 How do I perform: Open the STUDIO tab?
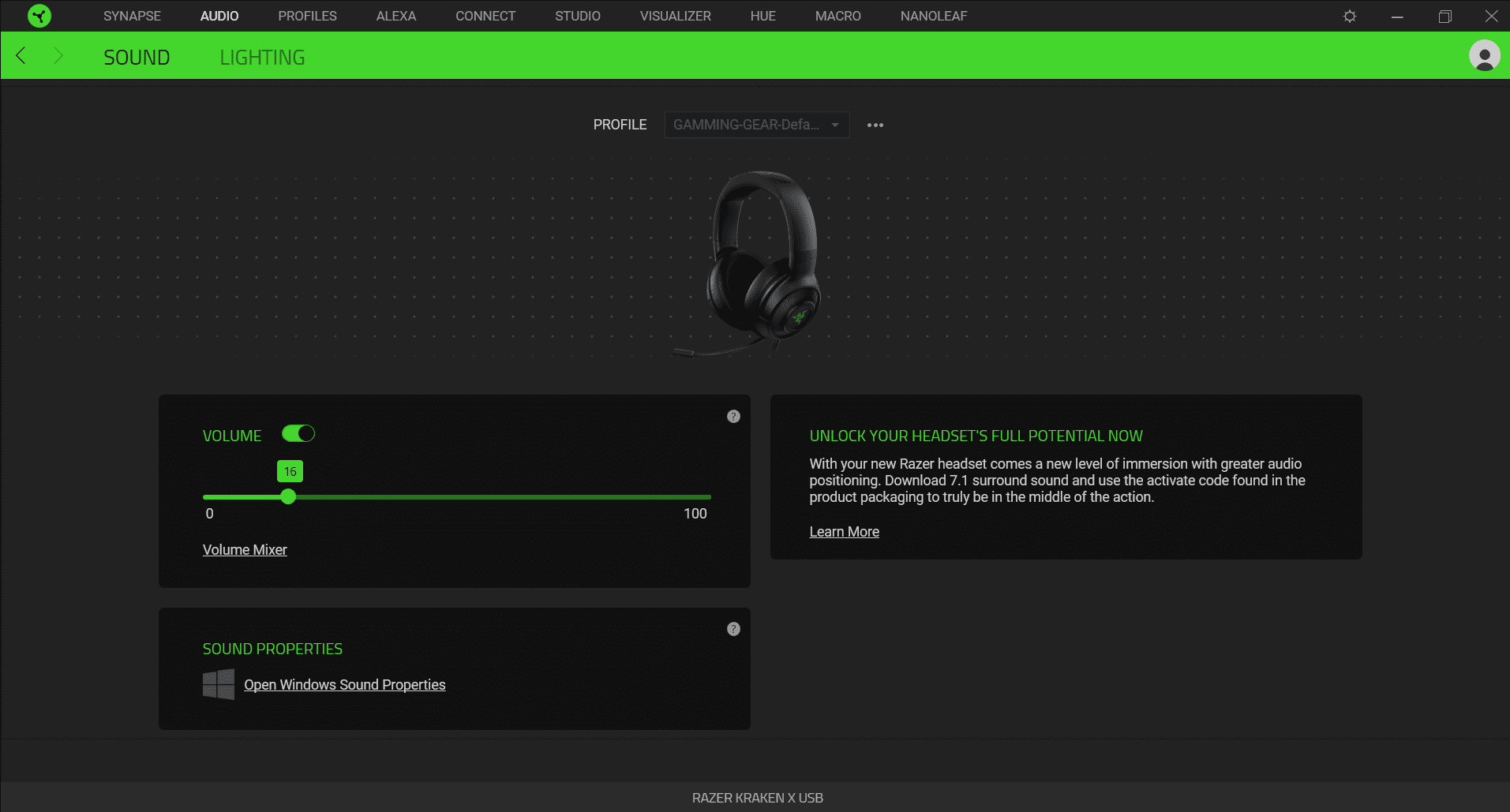coord(578,16)
